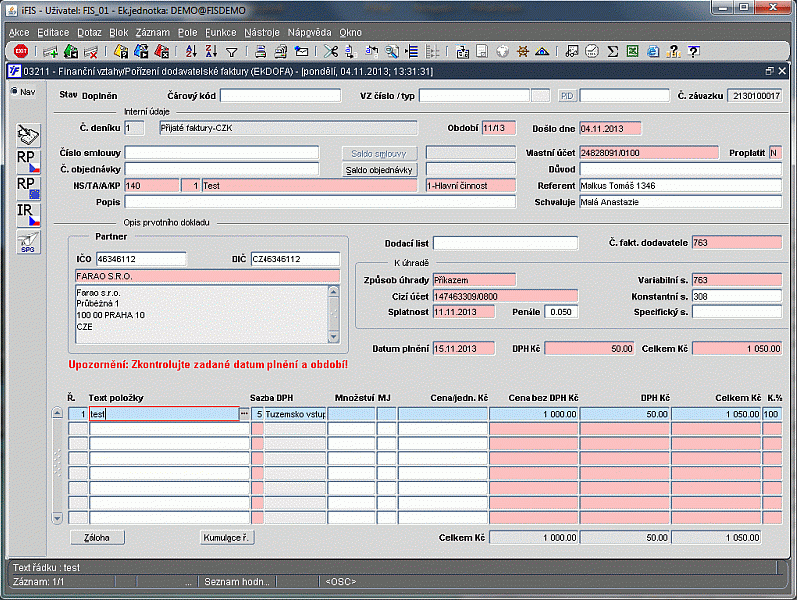Click the envelope mail toolbar icon

(x=301, y=51)
